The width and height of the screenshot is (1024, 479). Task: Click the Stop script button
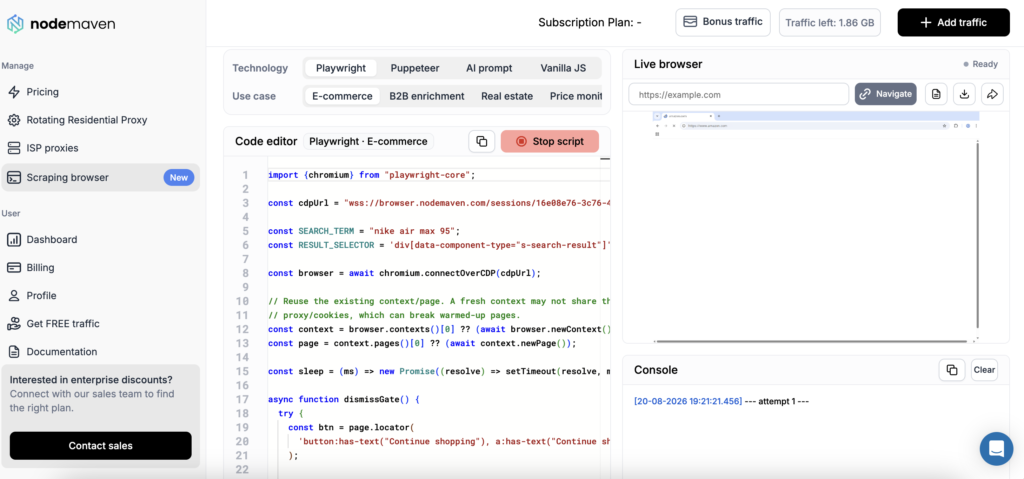click(x=550, y=141)
